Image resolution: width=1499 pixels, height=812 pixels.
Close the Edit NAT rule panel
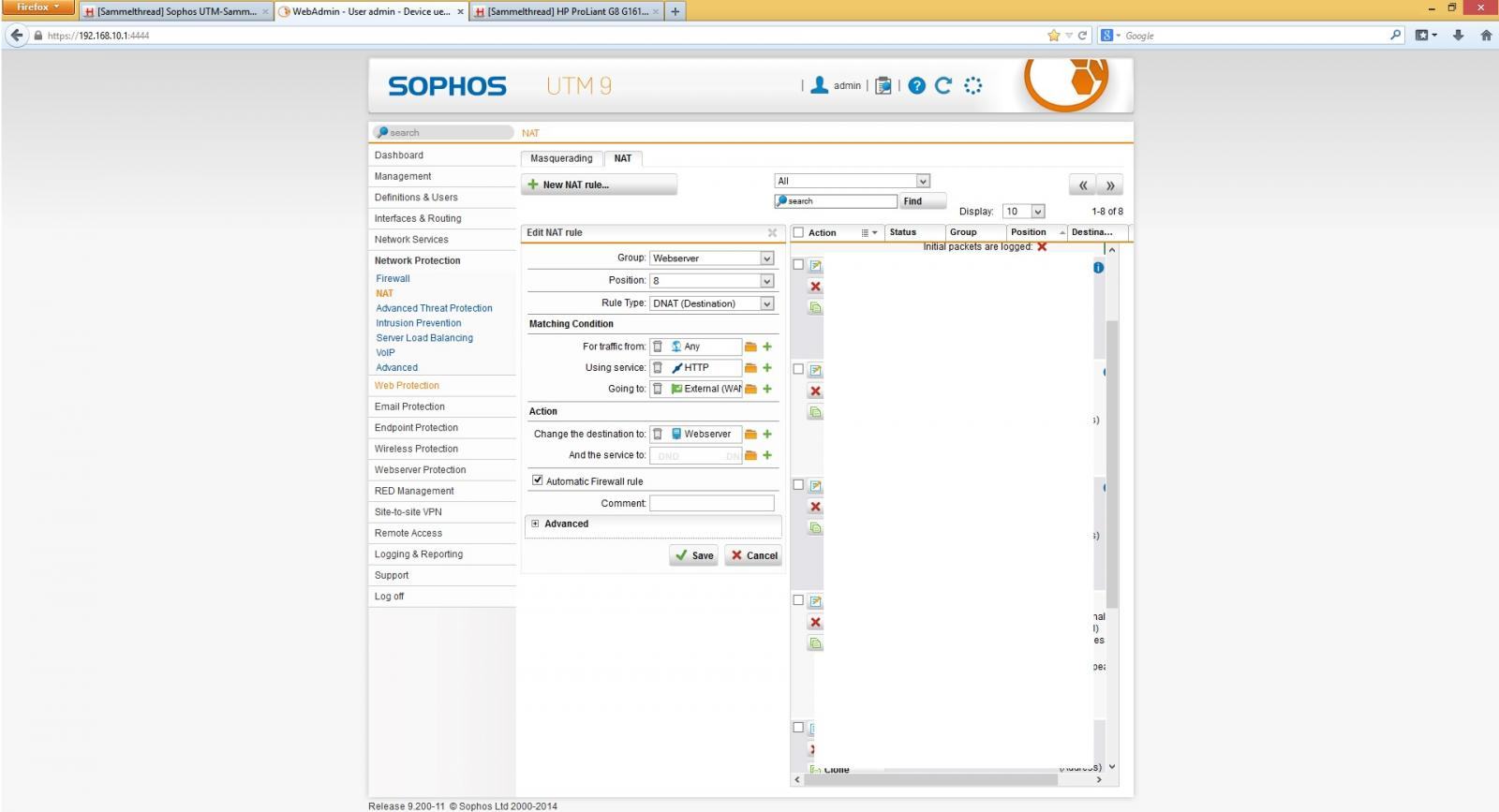(x=772, y=232)
